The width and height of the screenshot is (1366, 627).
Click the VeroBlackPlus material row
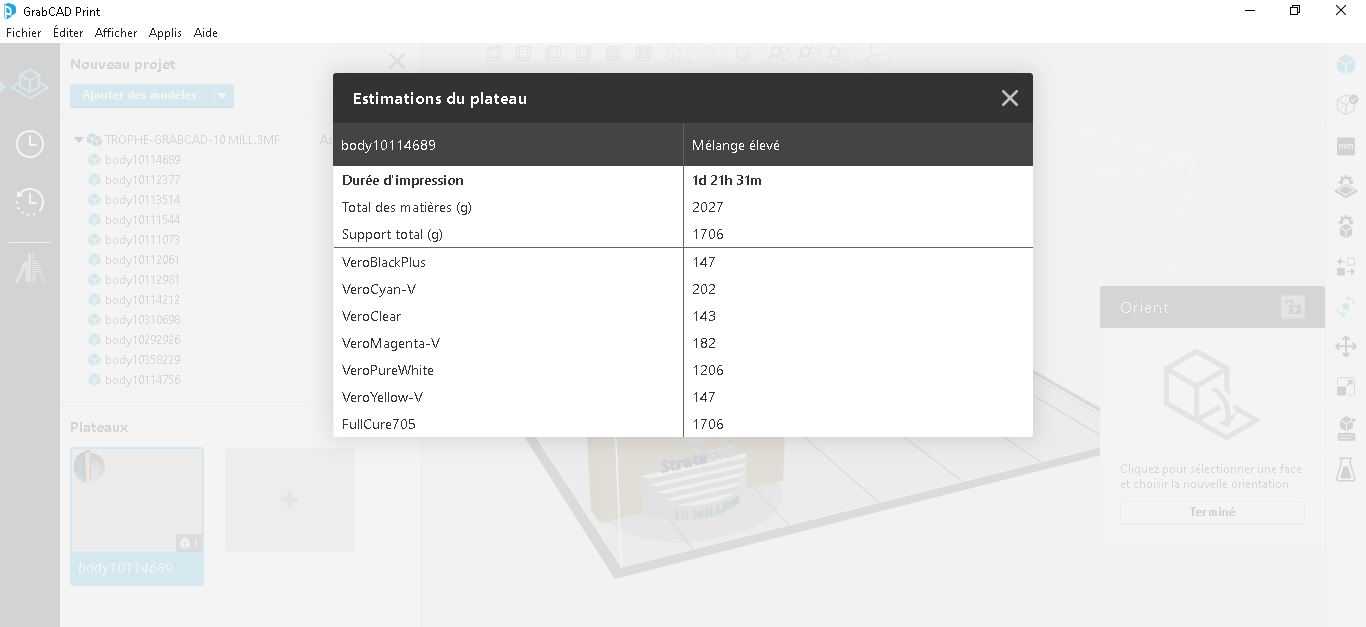[x=683, y=262]
